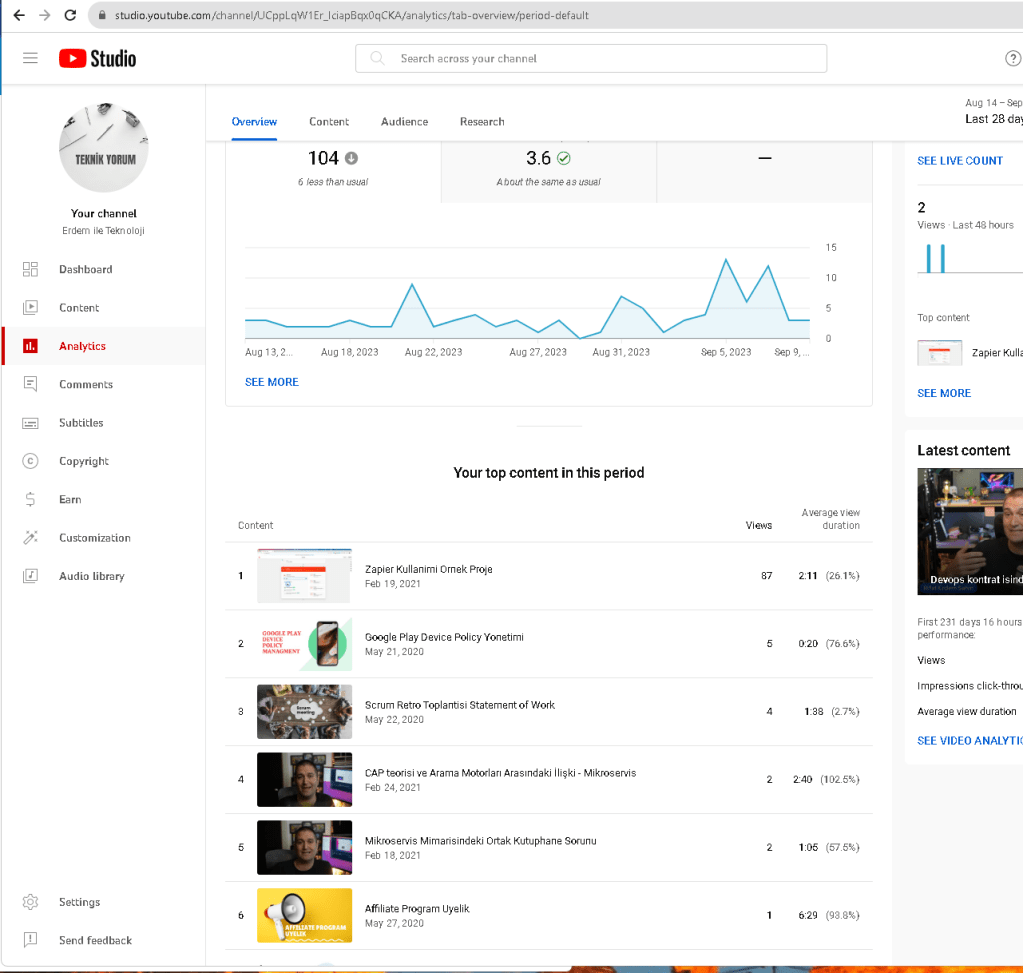Image resolution: width=1023 pixels, height=973 pixels.
Task: Select the 3.6 metric card
Action: (549, 171)
